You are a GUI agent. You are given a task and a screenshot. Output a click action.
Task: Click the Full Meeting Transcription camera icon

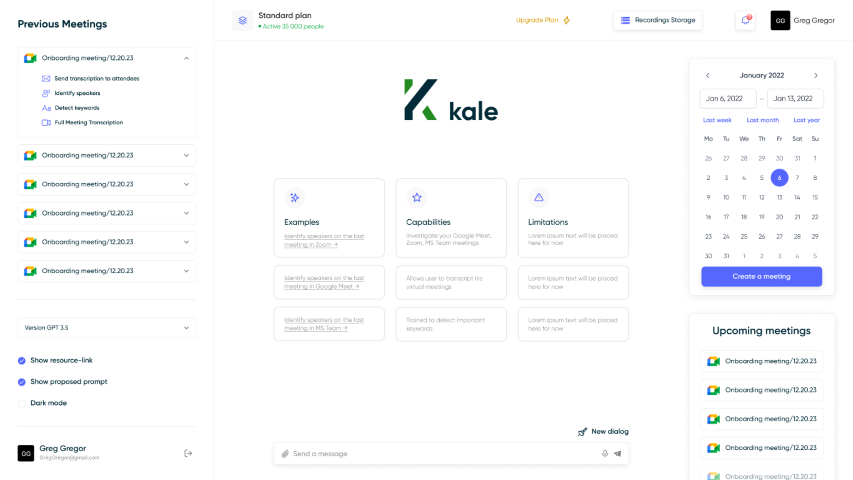point(46,122)
